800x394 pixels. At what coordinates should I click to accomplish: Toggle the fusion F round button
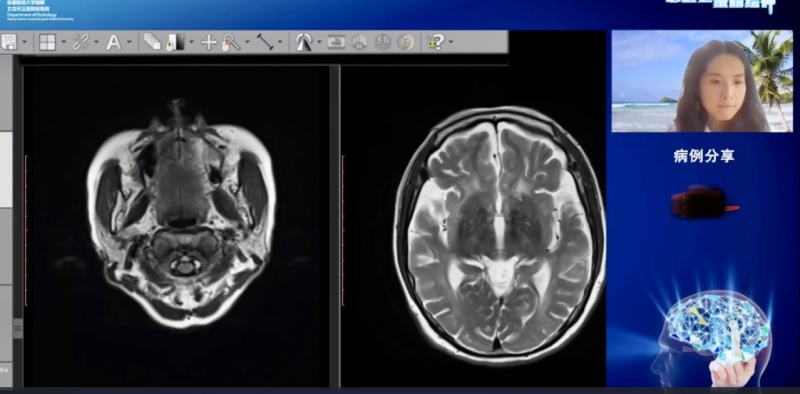tap(406, 42)
